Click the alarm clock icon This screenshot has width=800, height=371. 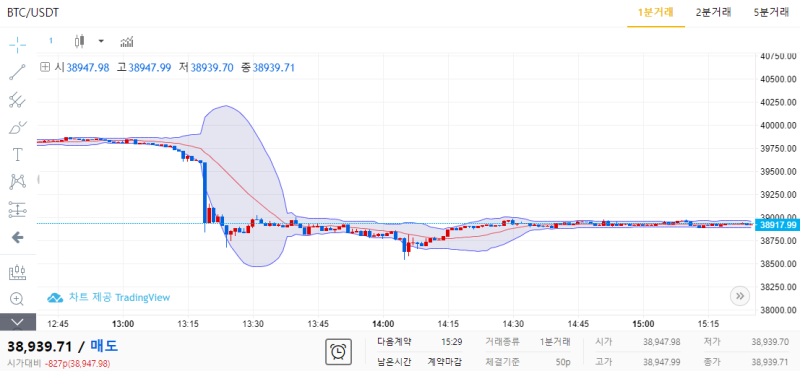pos(337,352)
